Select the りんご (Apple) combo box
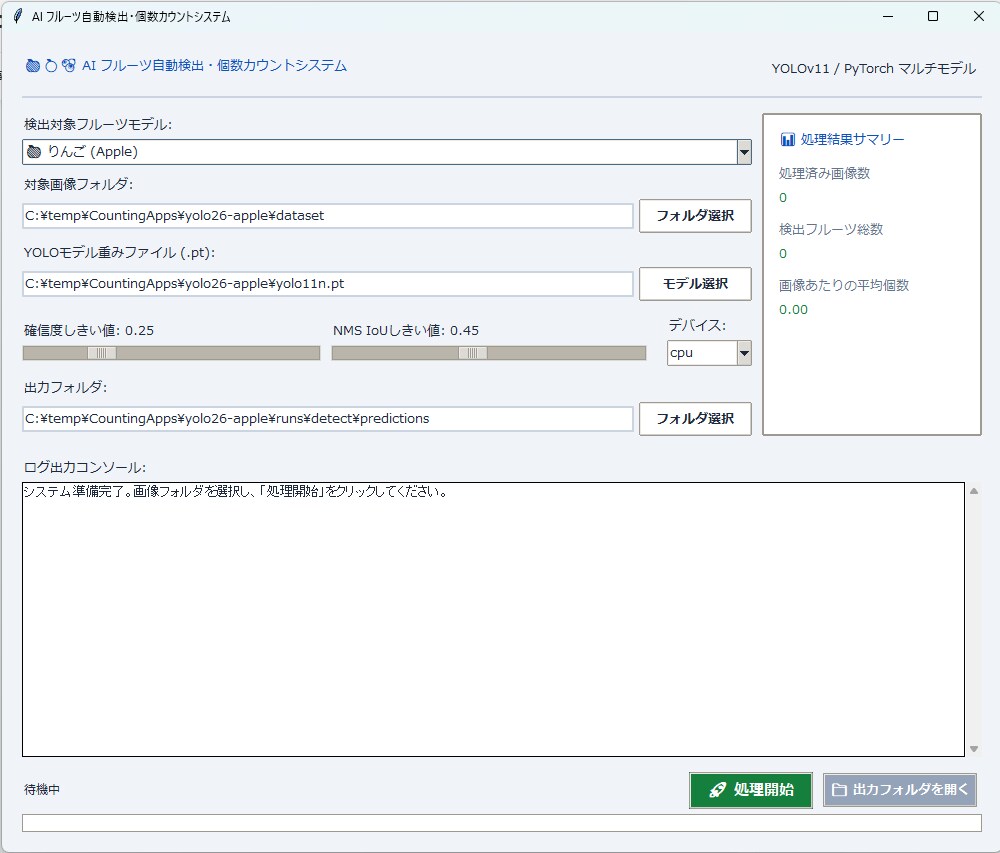Screen dimensions: 1000x853 pyautogui.click(x=387, y=152)
